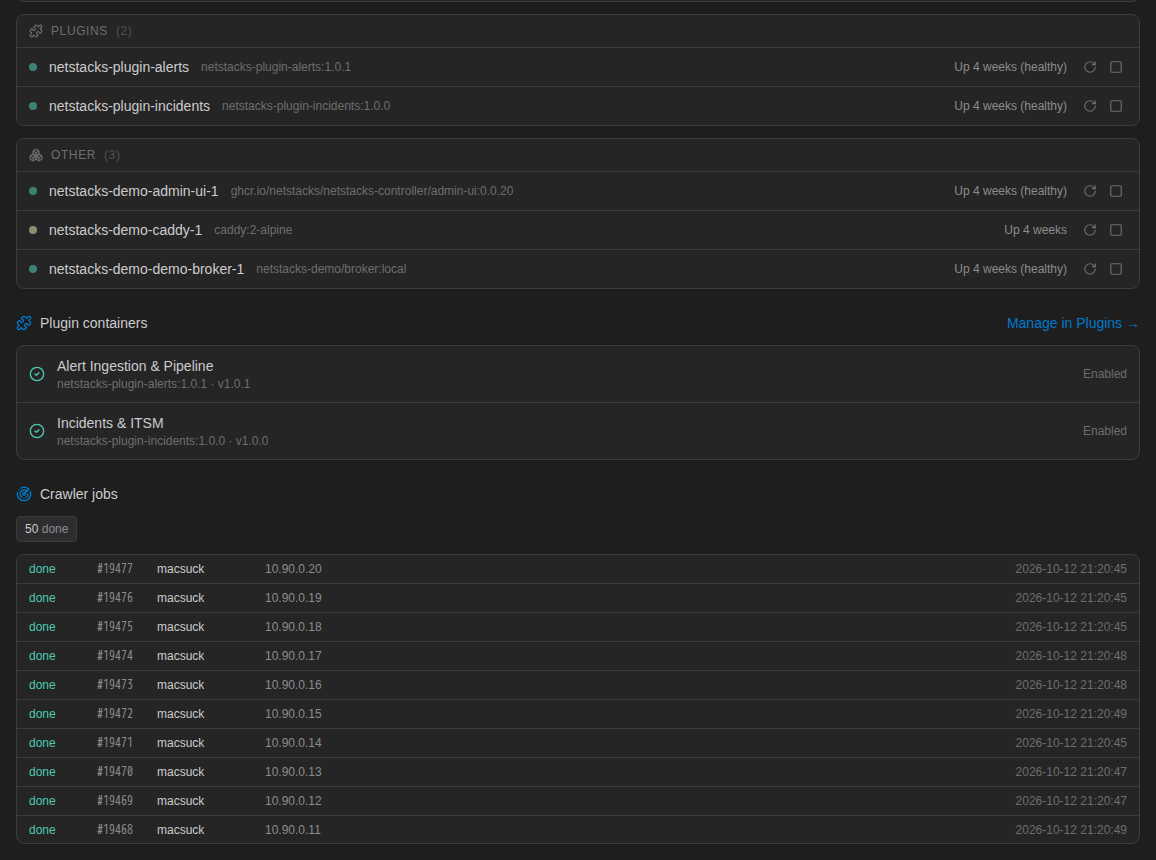Click the Plugin containers puzzle icon
This screenshot has height=860, width=1156.
[x=24, y=323]
